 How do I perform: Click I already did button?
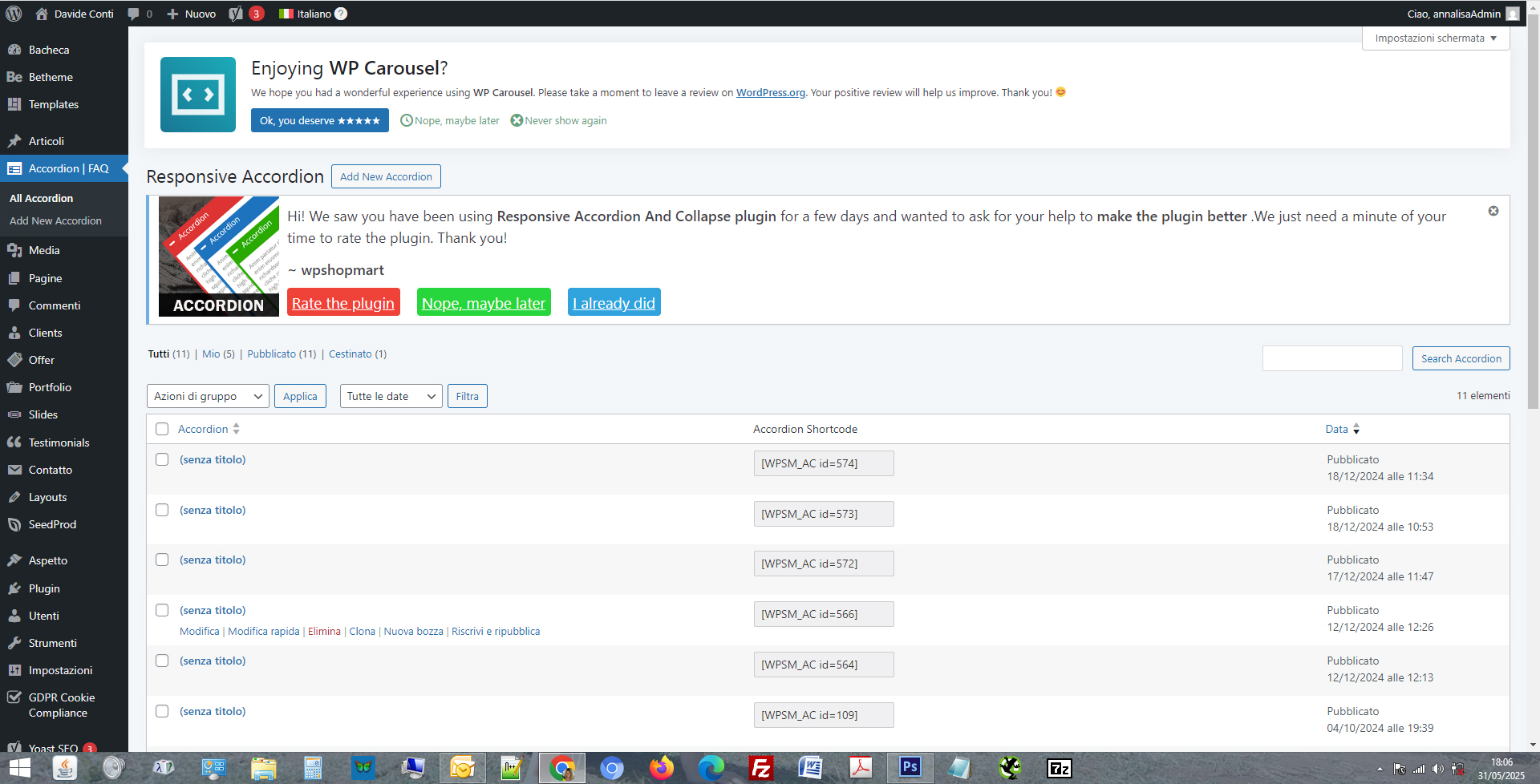click(x=614, y=303)
